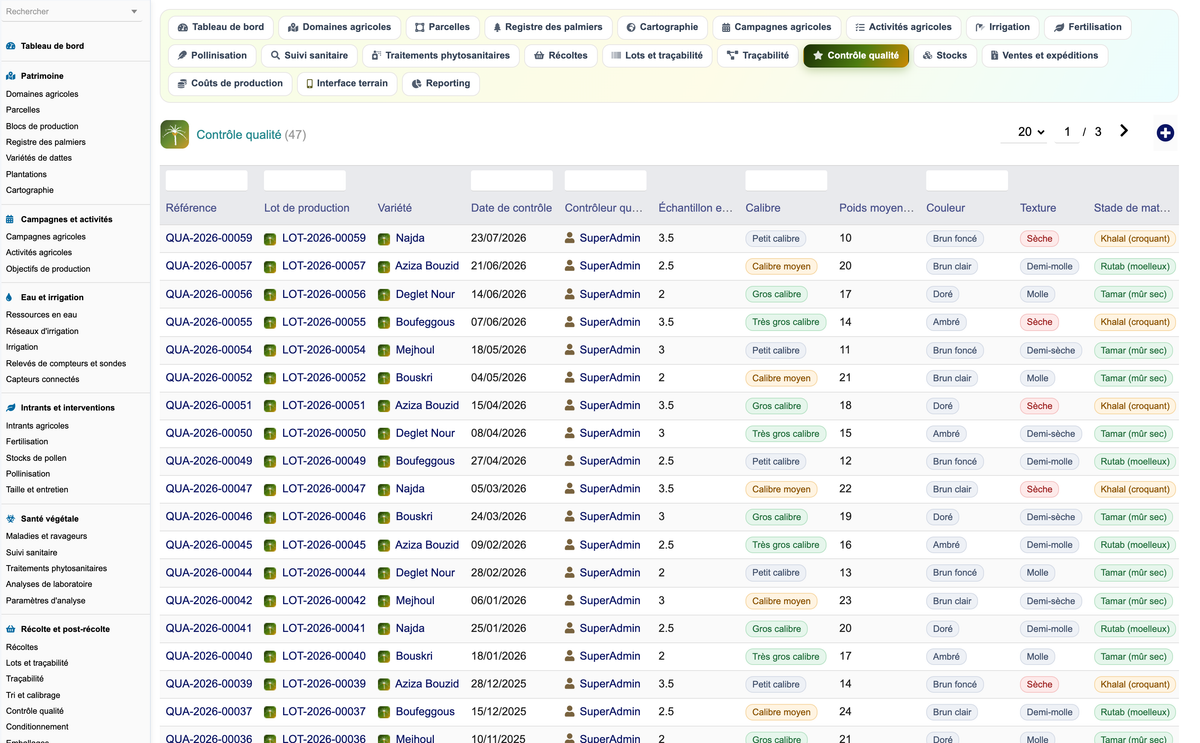Open Registre des palmiers tab
Screen dimensions: 1200x743
coord(547,27)
